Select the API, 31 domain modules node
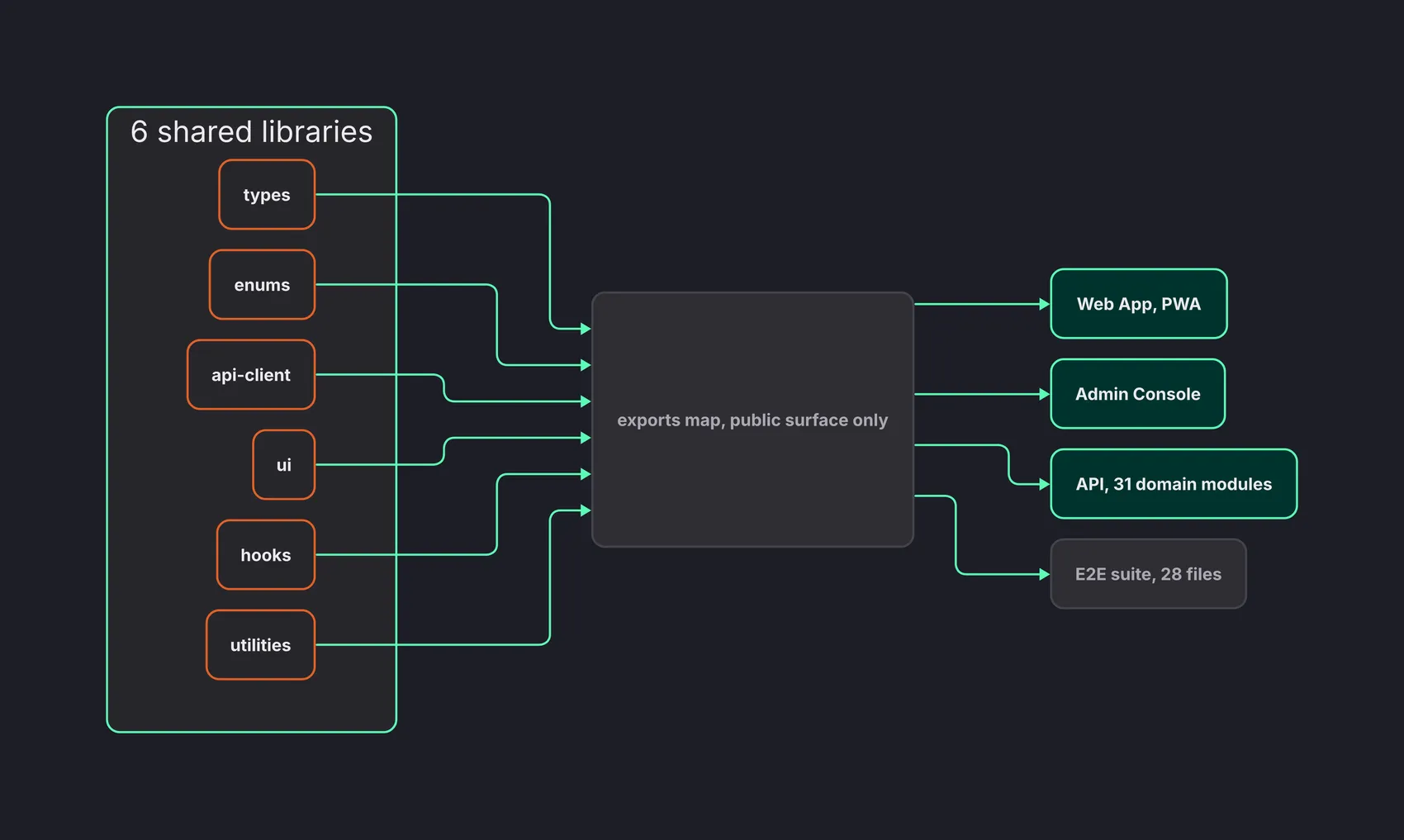1404x840 pixels. 1174,484
